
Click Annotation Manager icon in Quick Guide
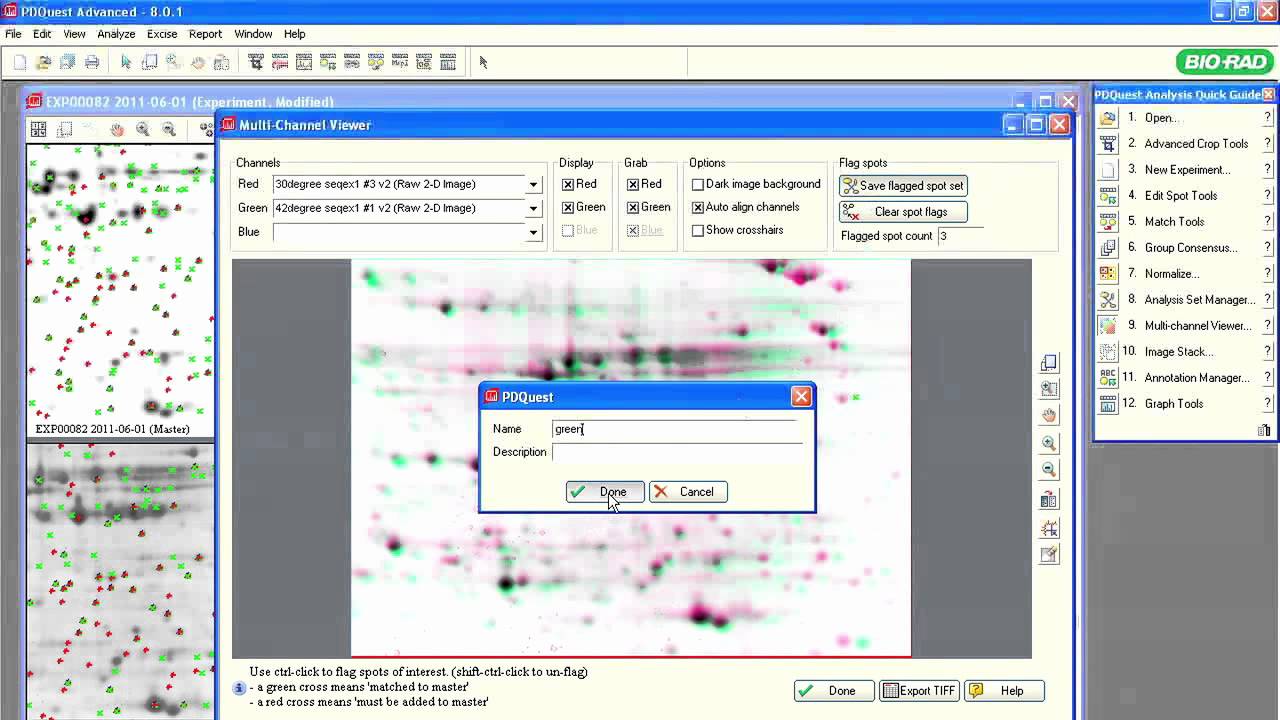point(1108,378)
